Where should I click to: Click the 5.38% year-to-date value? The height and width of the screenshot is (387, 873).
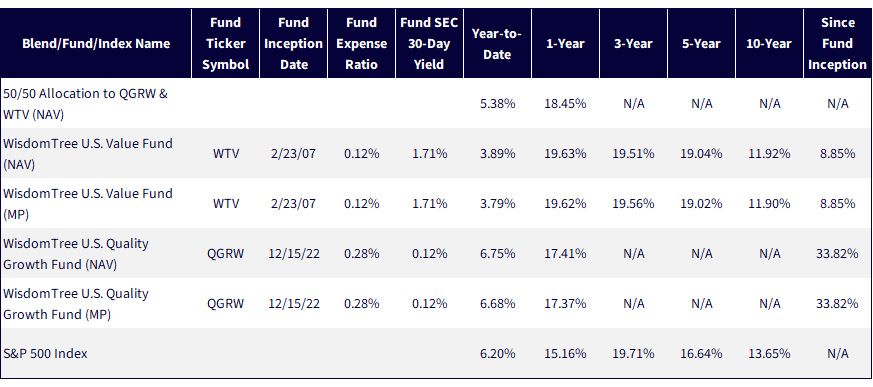coord(497,104)
